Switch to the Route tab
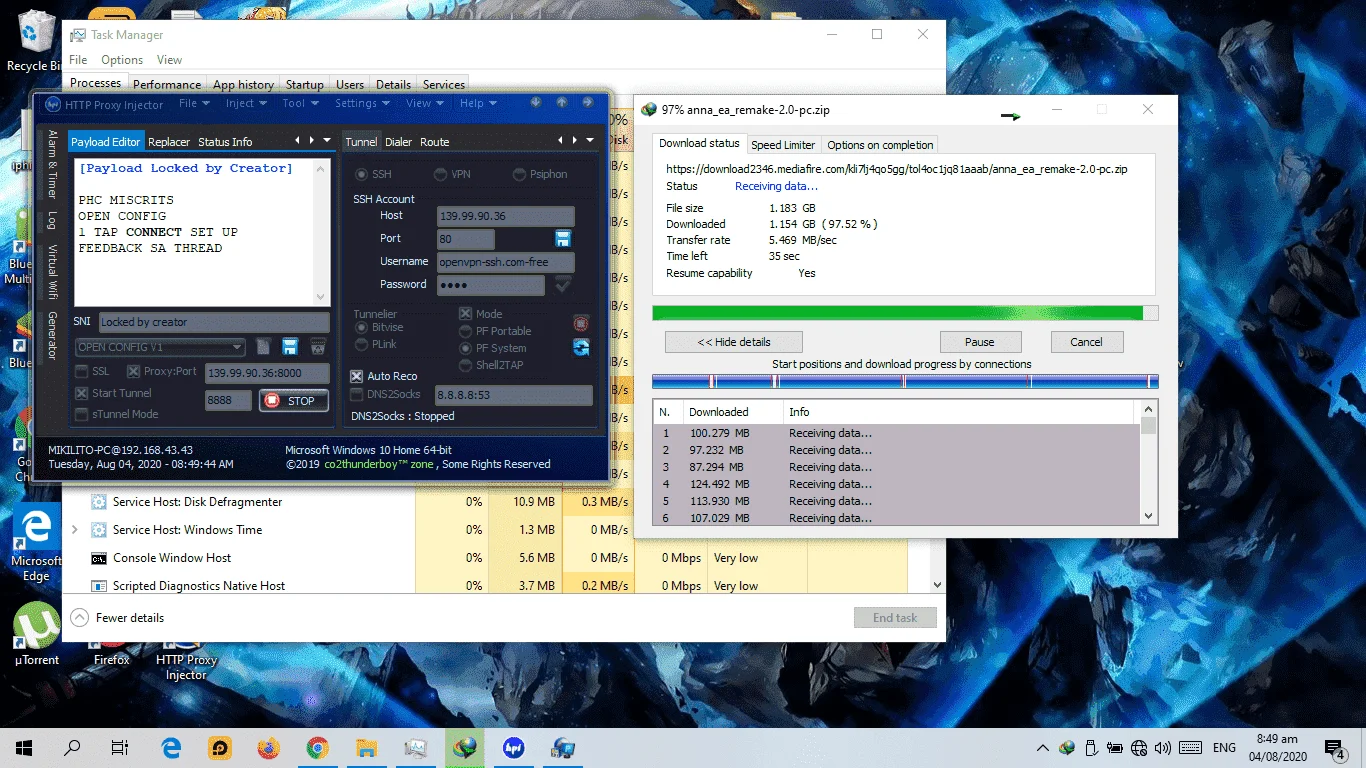1366x768 pixels. click(x=434, y=142)
